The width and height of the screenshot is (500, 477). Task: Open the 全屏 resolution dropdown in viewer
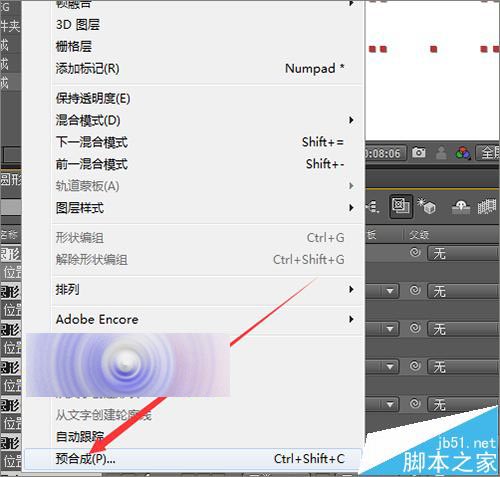pyautogui.click(x=488, y=153)
